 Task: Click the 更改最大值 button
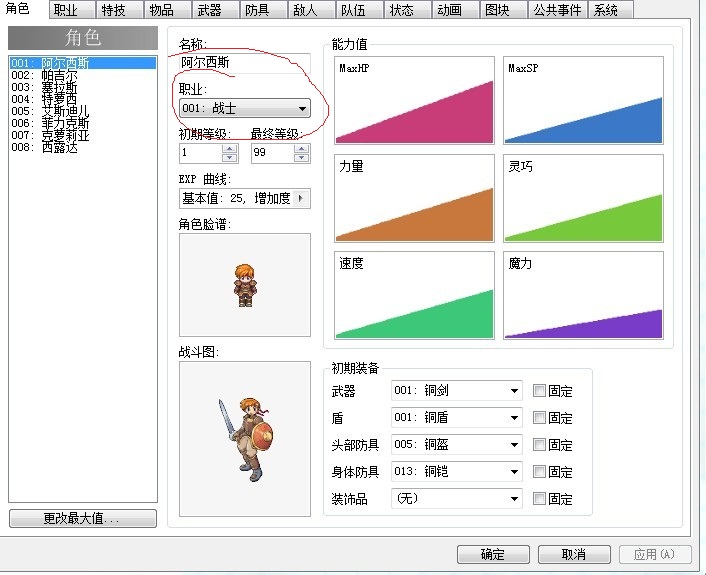pos(83,518)
